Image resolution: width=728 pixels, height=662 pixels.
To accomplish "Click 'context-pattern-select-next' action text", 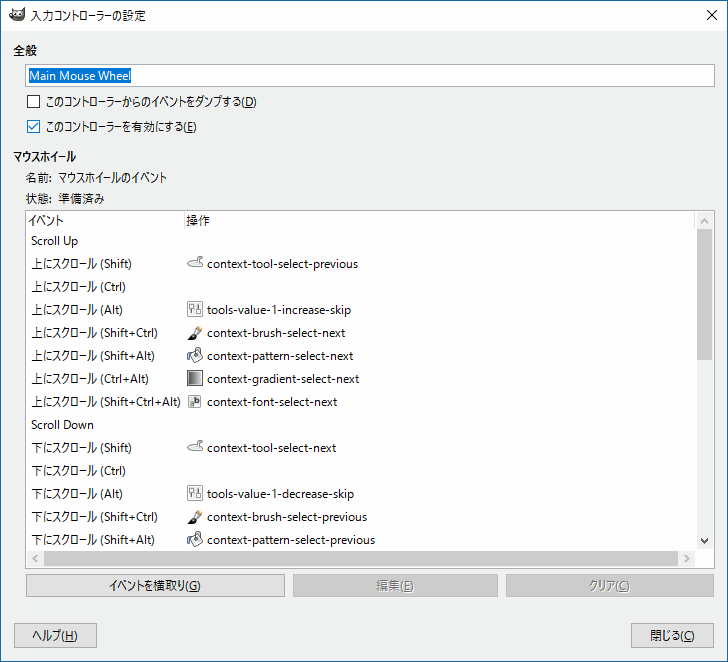I will coord(280,356).
